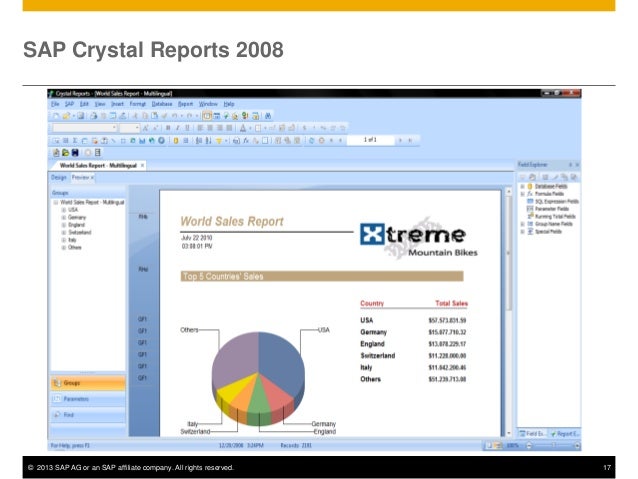Click the Record Sort Expert icon
The image size is (638, 479).
208,141
